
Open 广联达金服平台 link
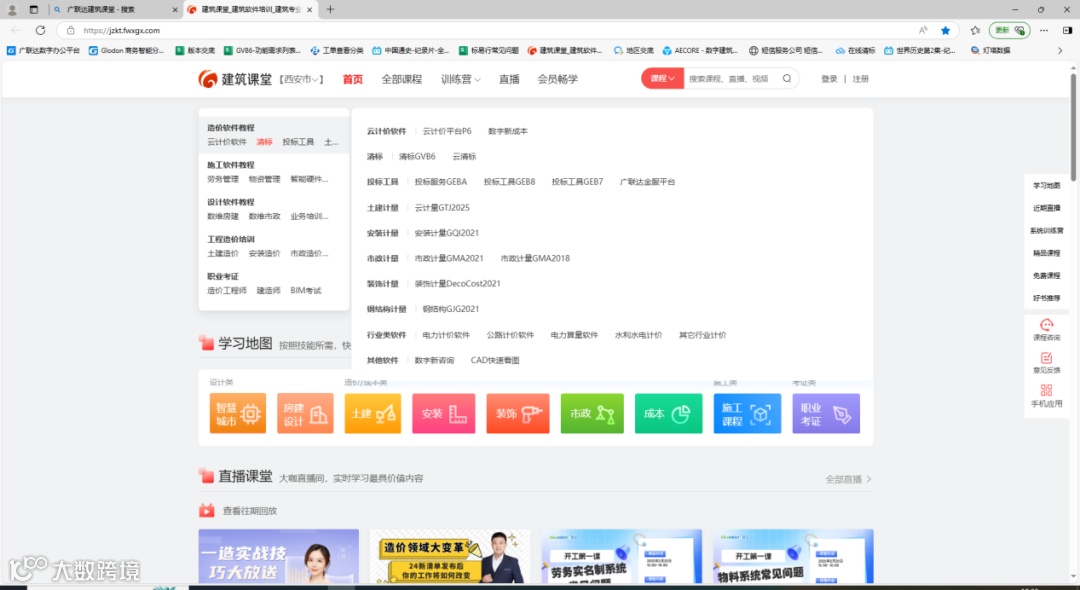(x=647, y=182)
